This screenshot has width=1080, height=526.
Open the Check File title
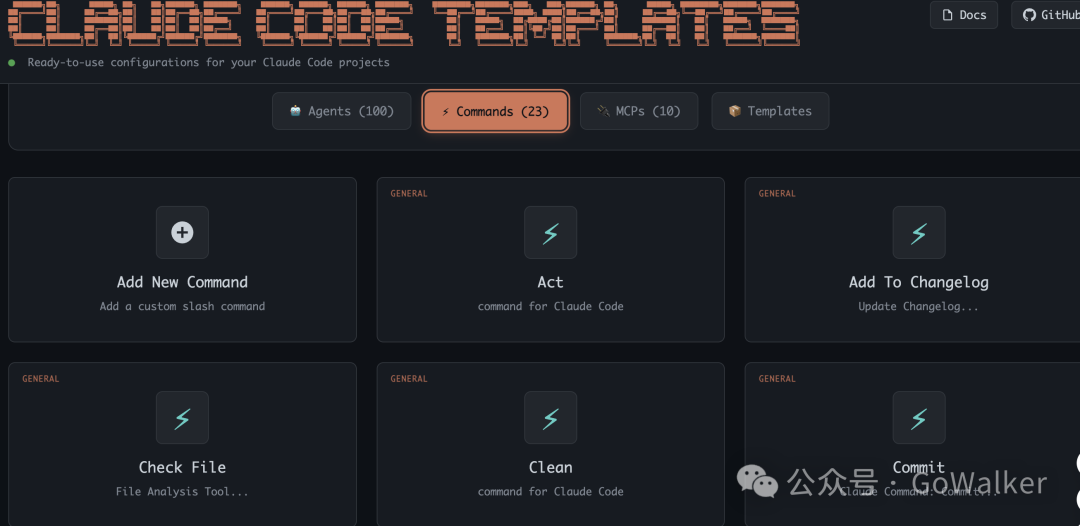tap(182, 467)
